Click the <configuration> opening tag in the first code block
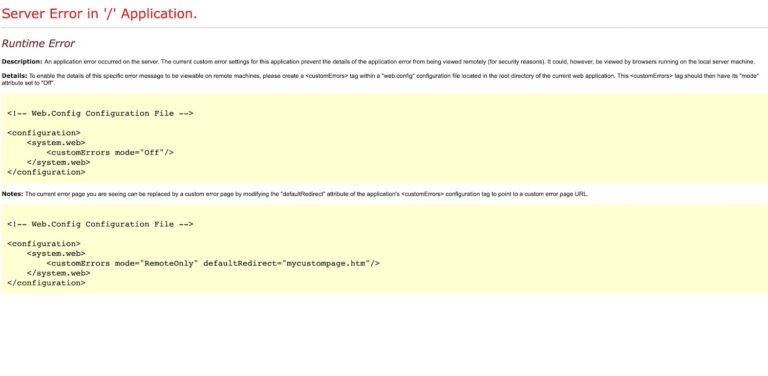768x376 pixels. pos(44,133)
